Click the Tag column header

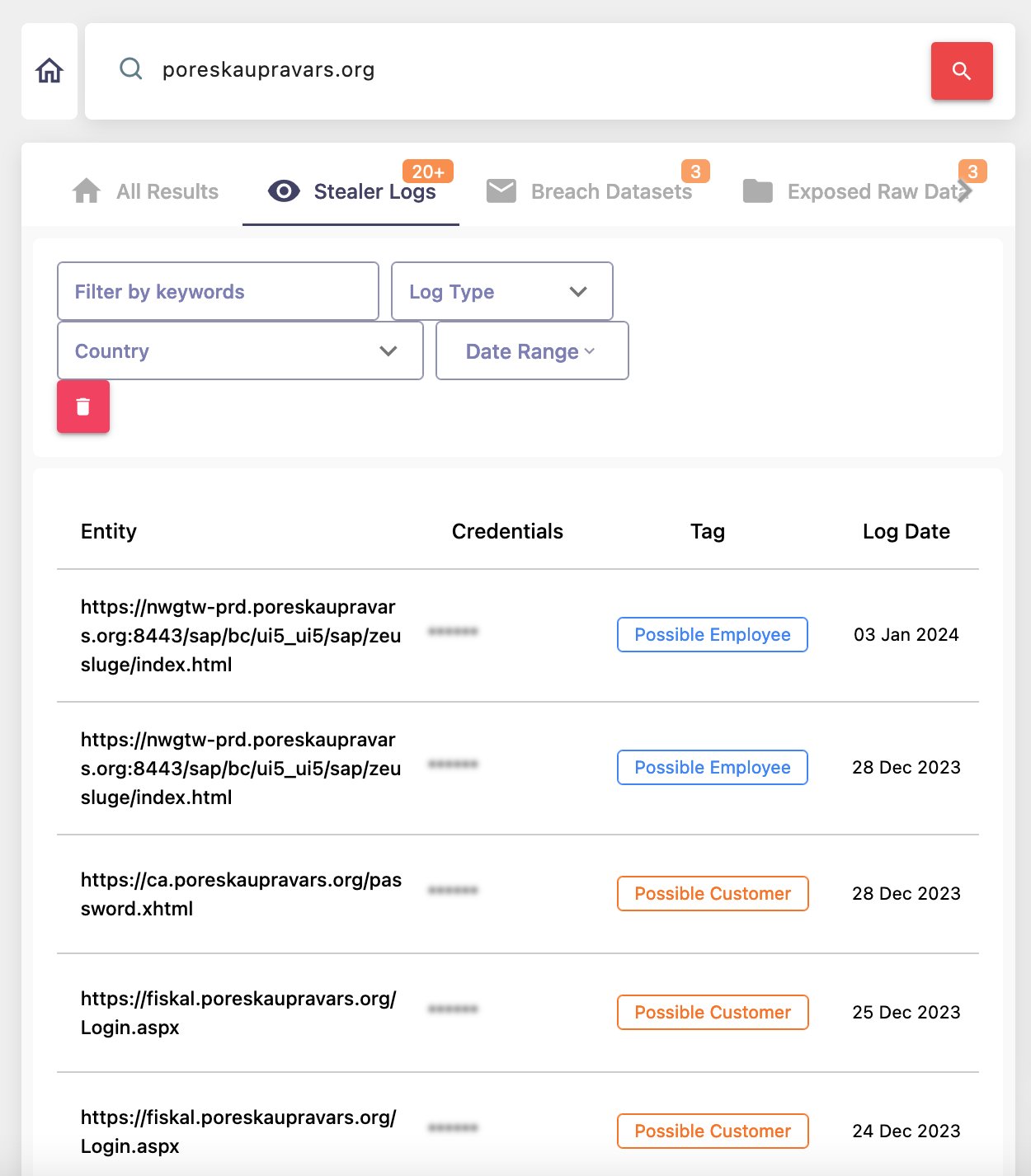click(708, 531)
